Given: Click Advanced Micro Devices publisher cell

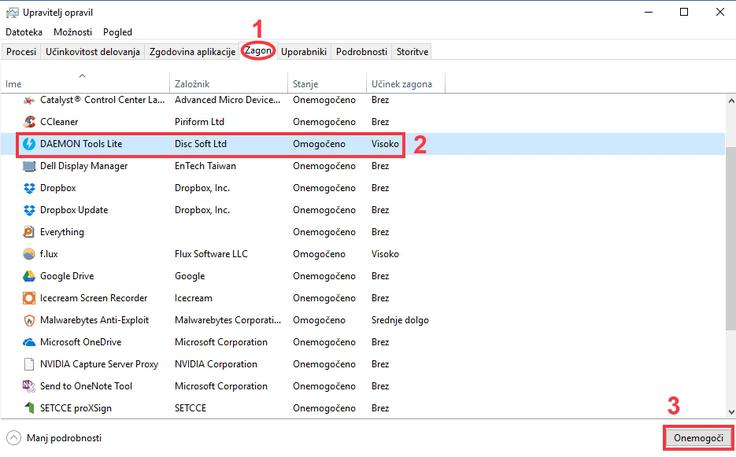Looking at the screenshot, I should pos(228,100).
